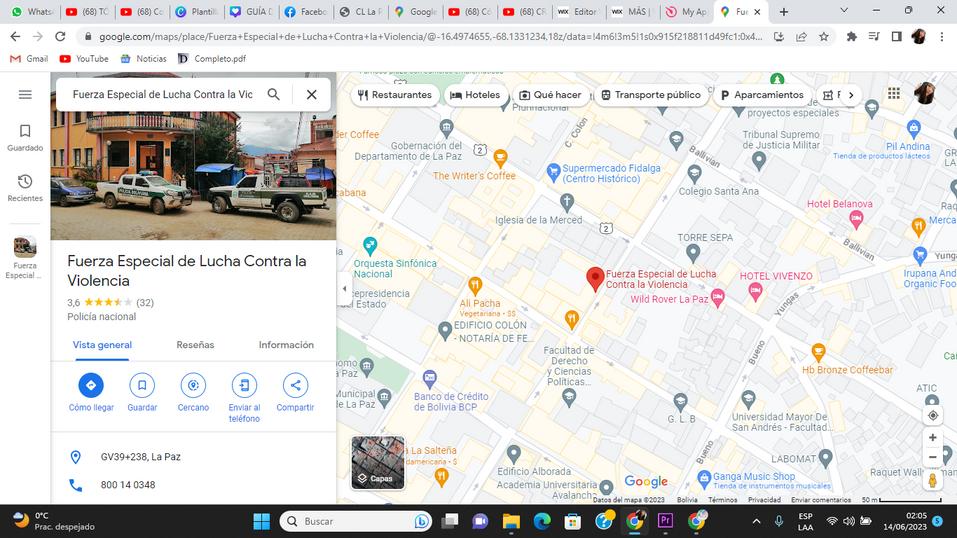Screen dimensions: 957x538
Task: Open the Chrome three-dot menu
Action: coord(942,37)
